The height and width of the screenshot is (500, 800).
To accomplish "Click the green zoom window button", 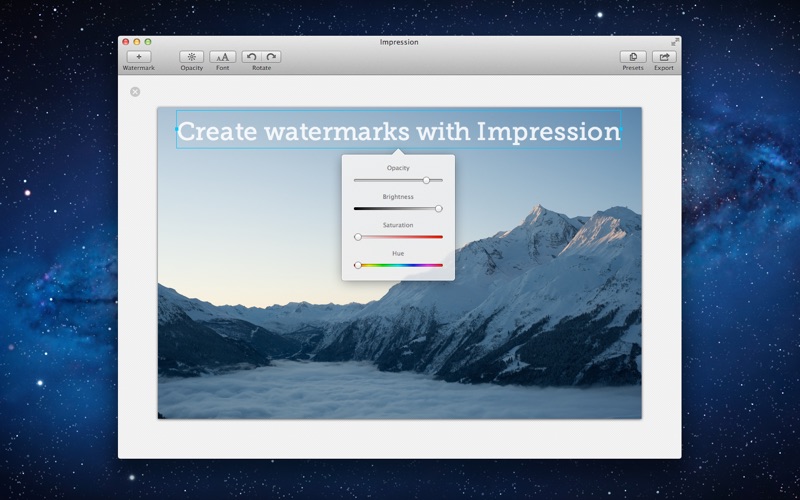I will click(148, 42).
